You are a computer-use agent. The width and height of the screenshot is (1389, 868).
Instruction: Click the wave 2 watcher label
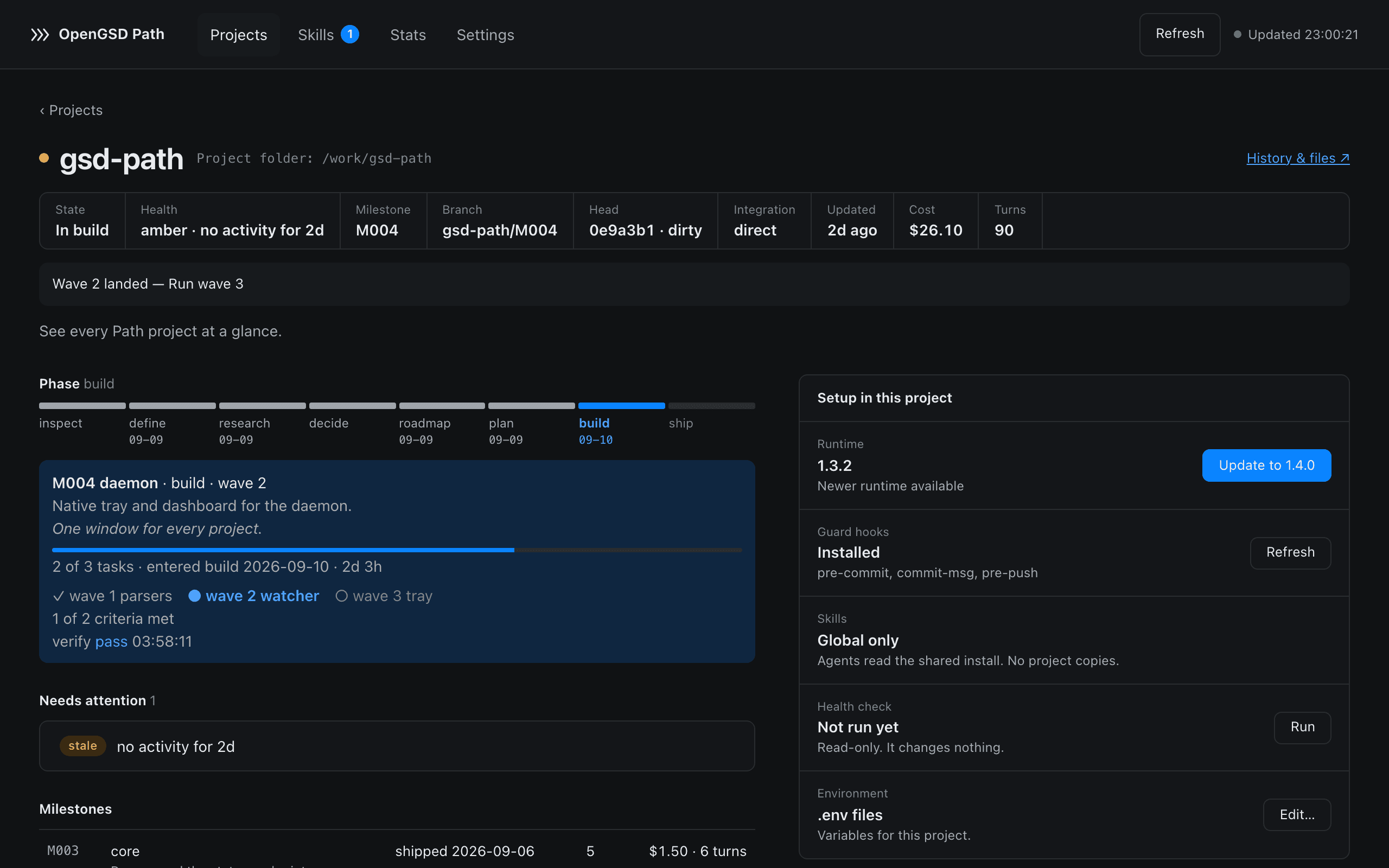click(x=262, y=596)
